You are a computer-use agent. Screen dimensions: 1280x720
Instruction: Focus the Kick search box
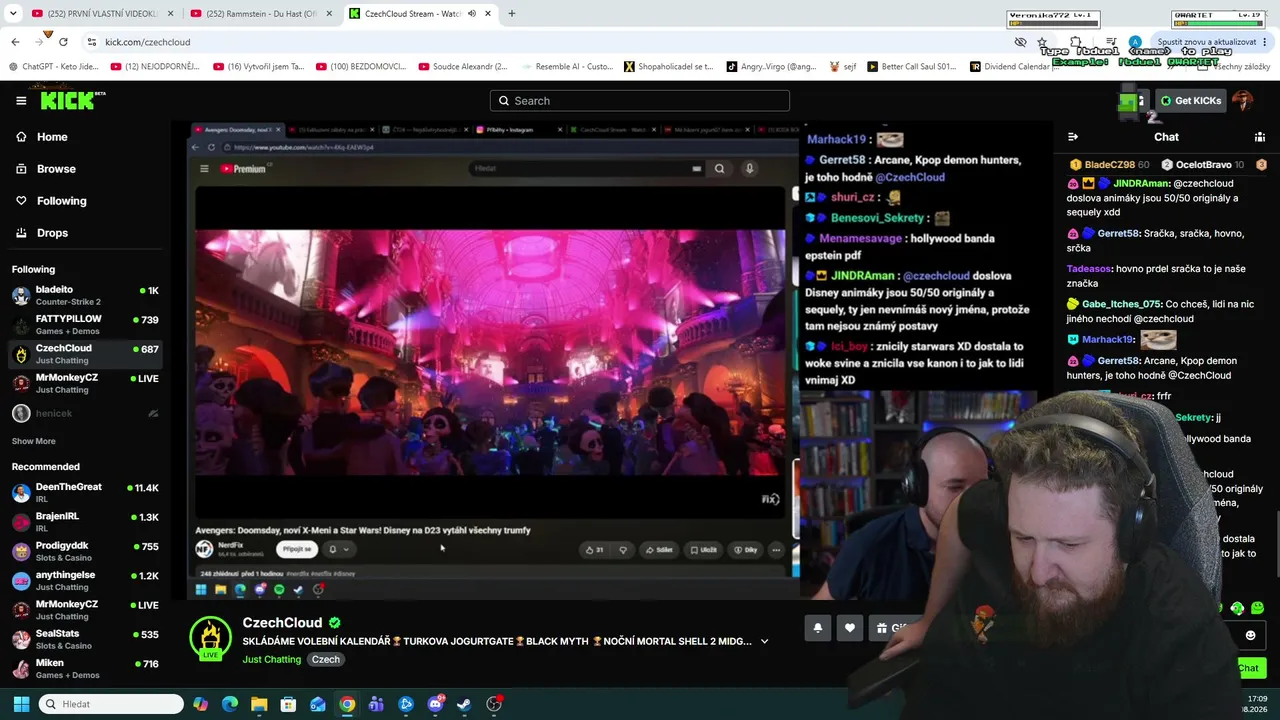pos(640,101)
